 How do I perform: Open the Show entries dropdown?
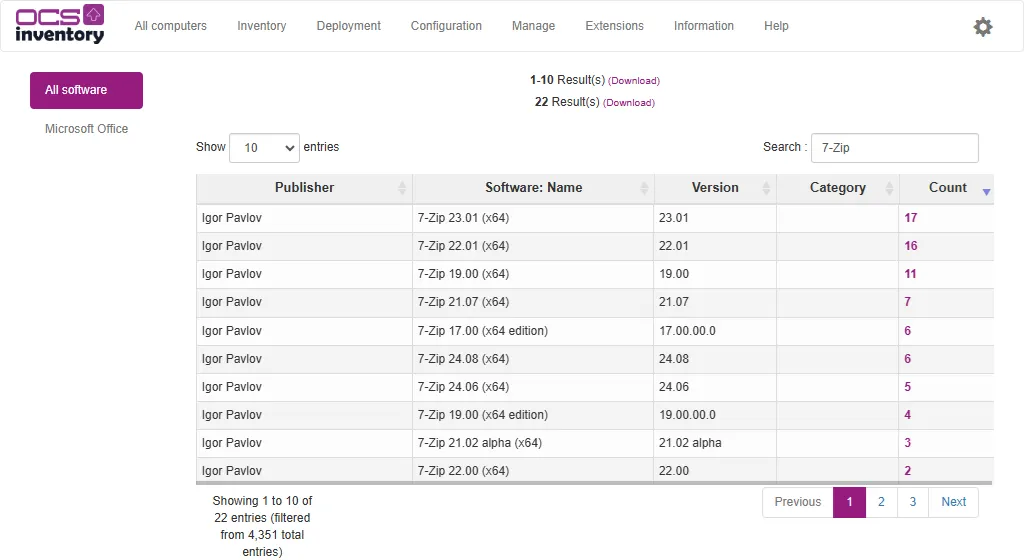264,148
